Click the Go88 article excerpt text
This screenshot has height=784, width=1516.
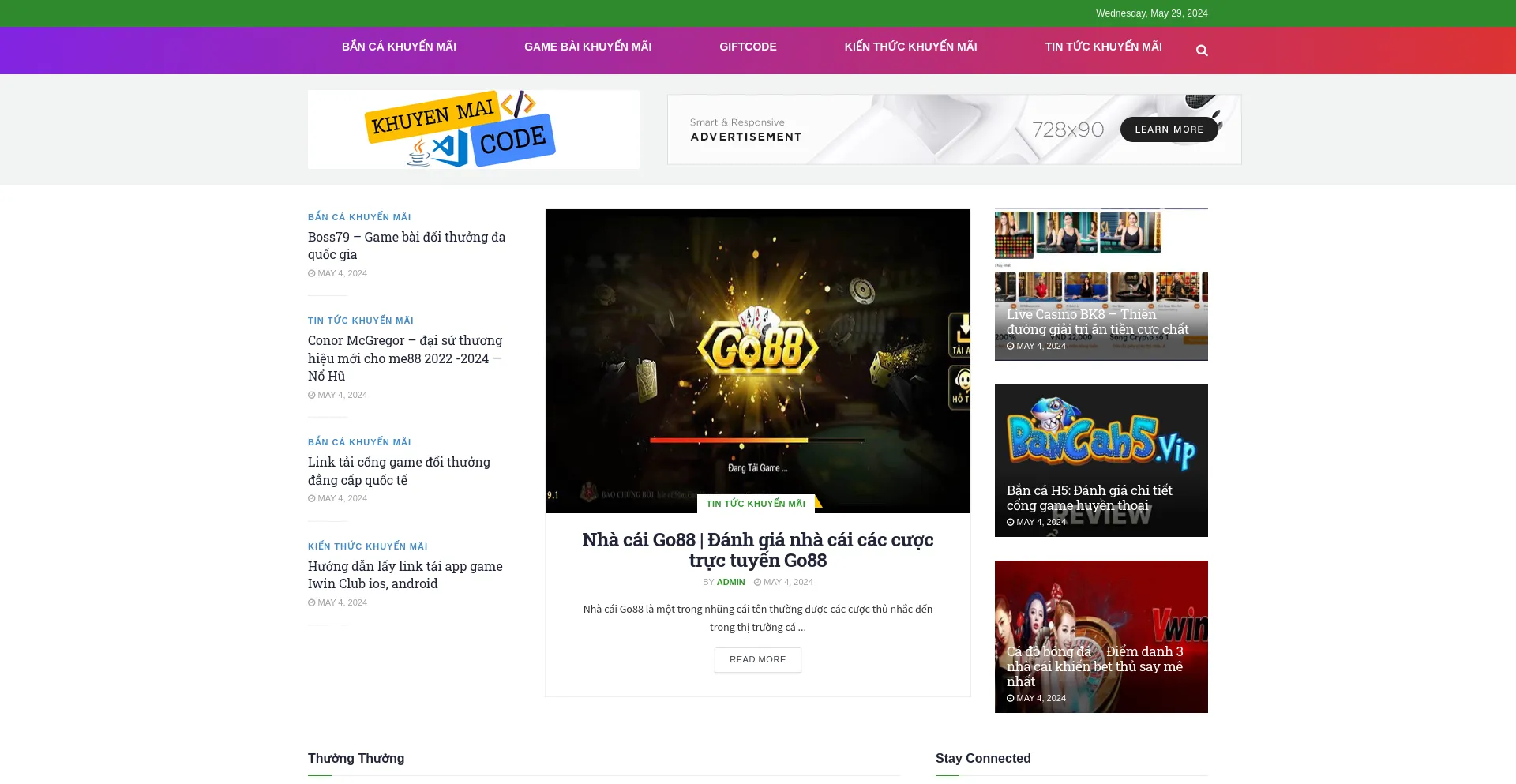click(758, 618)
